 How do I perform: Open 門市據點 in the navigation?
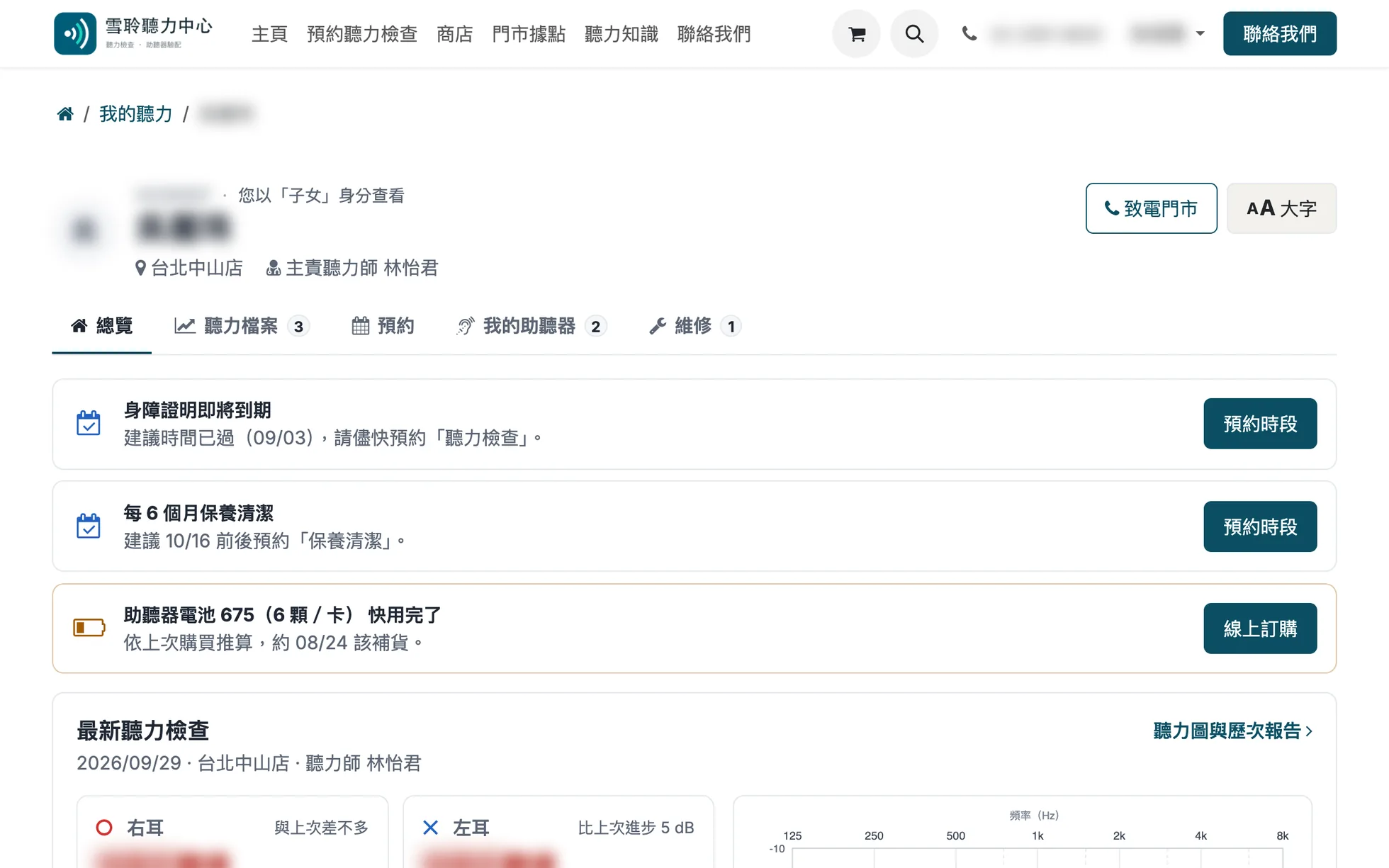(x=529, y=33)
